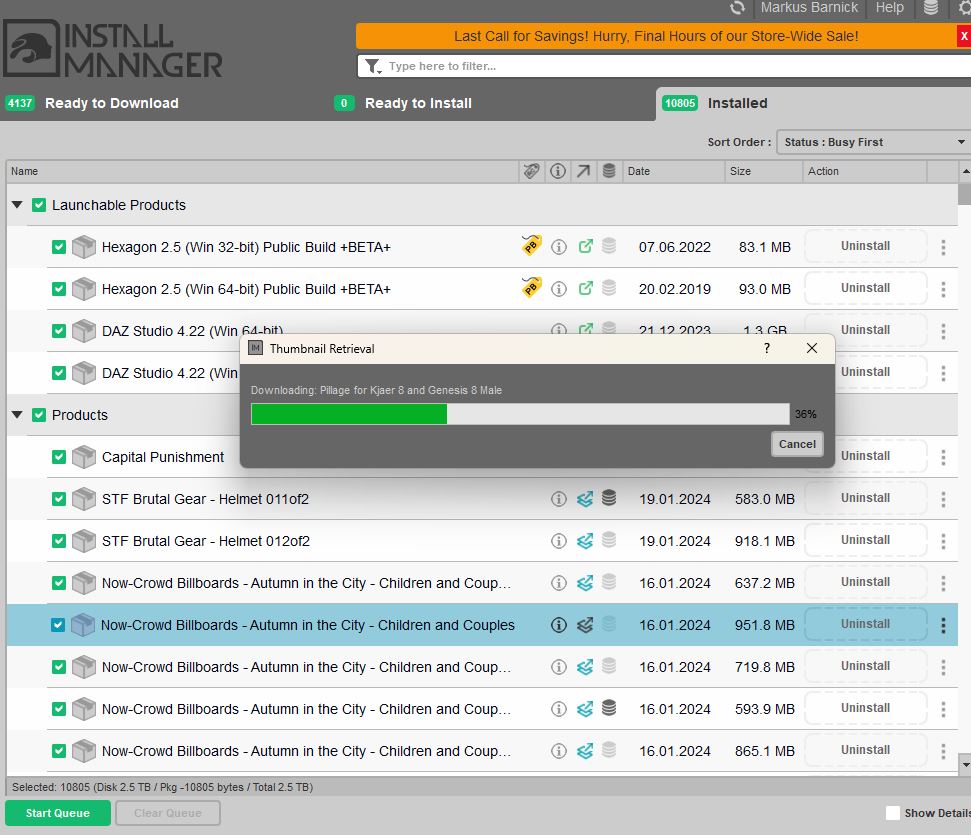
Task: Open more options for 865.1 MB row
Action: (943, 751)
